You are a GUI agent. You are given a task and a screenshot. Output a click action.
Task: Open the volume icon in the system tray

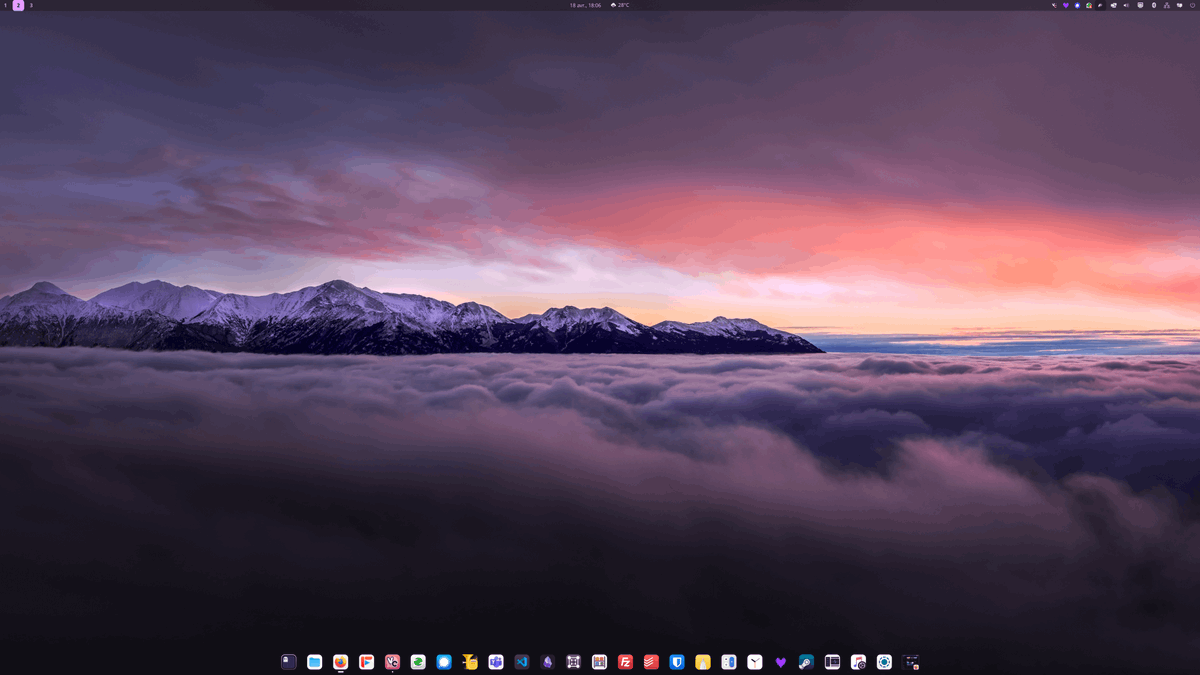point(1126,6)
